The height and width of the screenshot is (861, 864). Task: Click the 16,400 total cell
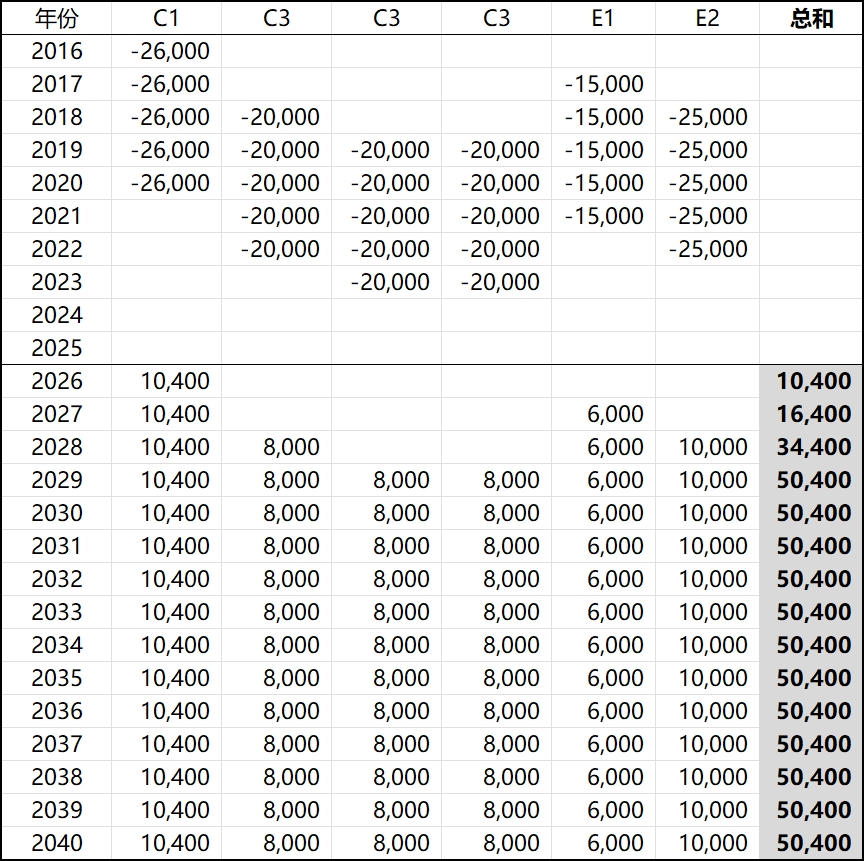(x=813, y=414)
